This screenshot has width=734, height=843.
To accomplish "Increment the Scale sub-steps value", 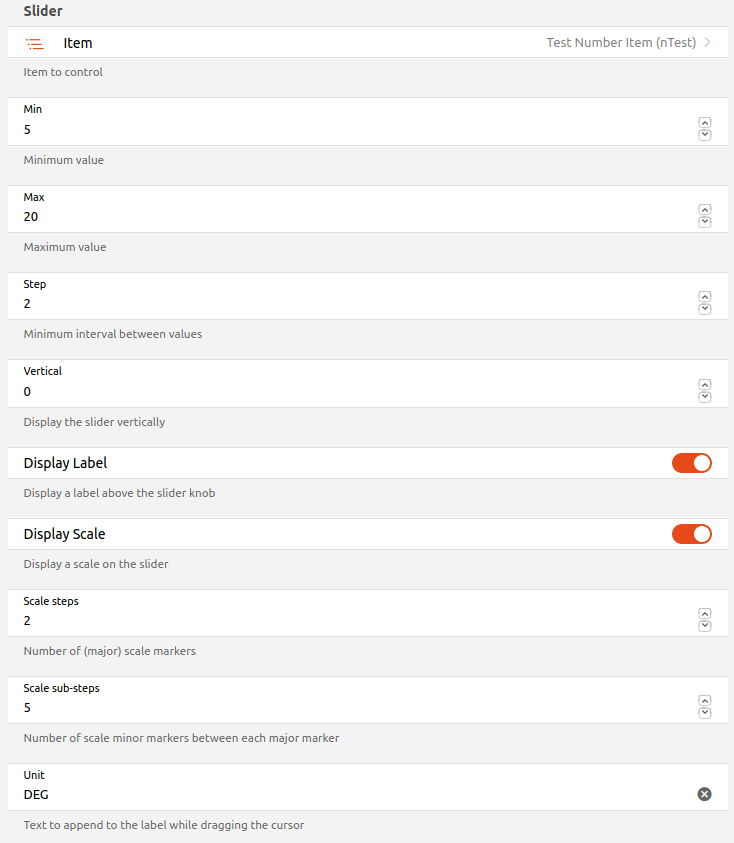I will point(705,701).
